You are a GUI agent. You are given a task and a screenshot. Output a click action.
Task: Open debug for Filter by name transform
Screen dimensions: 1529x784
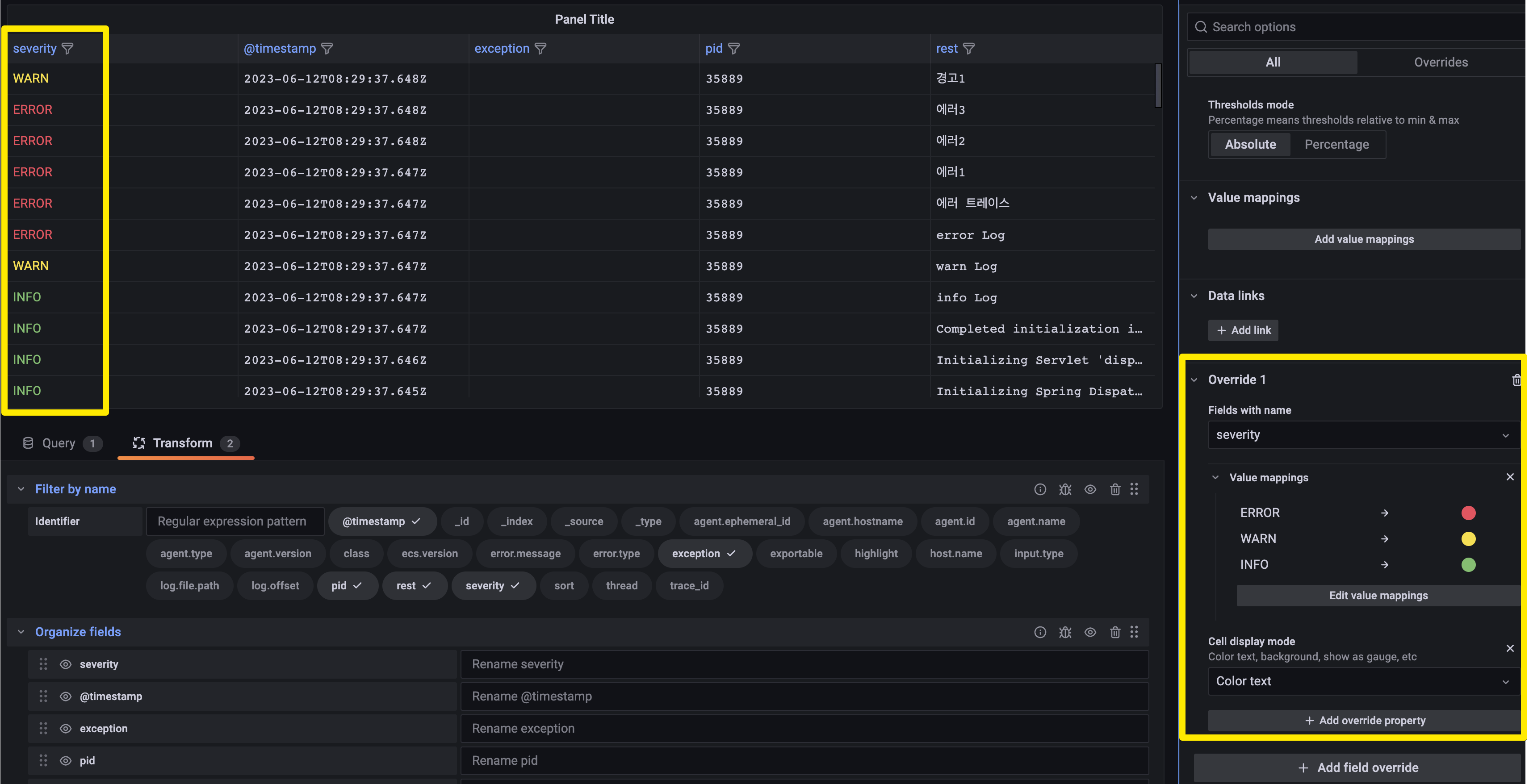pos(1065,489)
